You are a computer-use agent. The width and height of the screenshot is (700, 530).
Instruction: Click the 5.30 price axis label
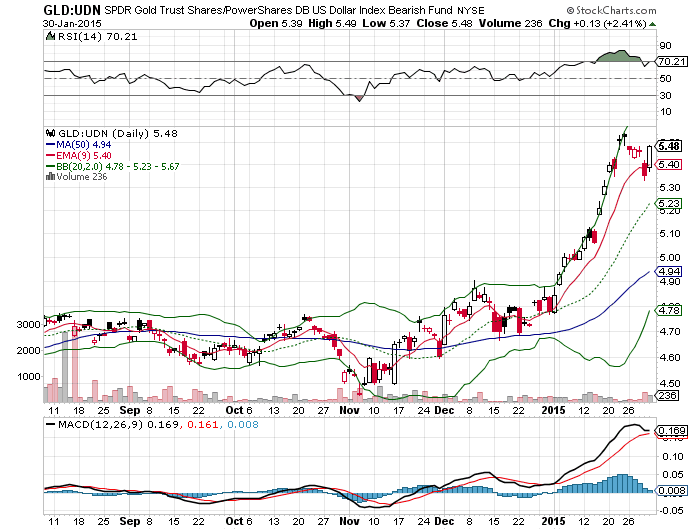coord(670,187)
